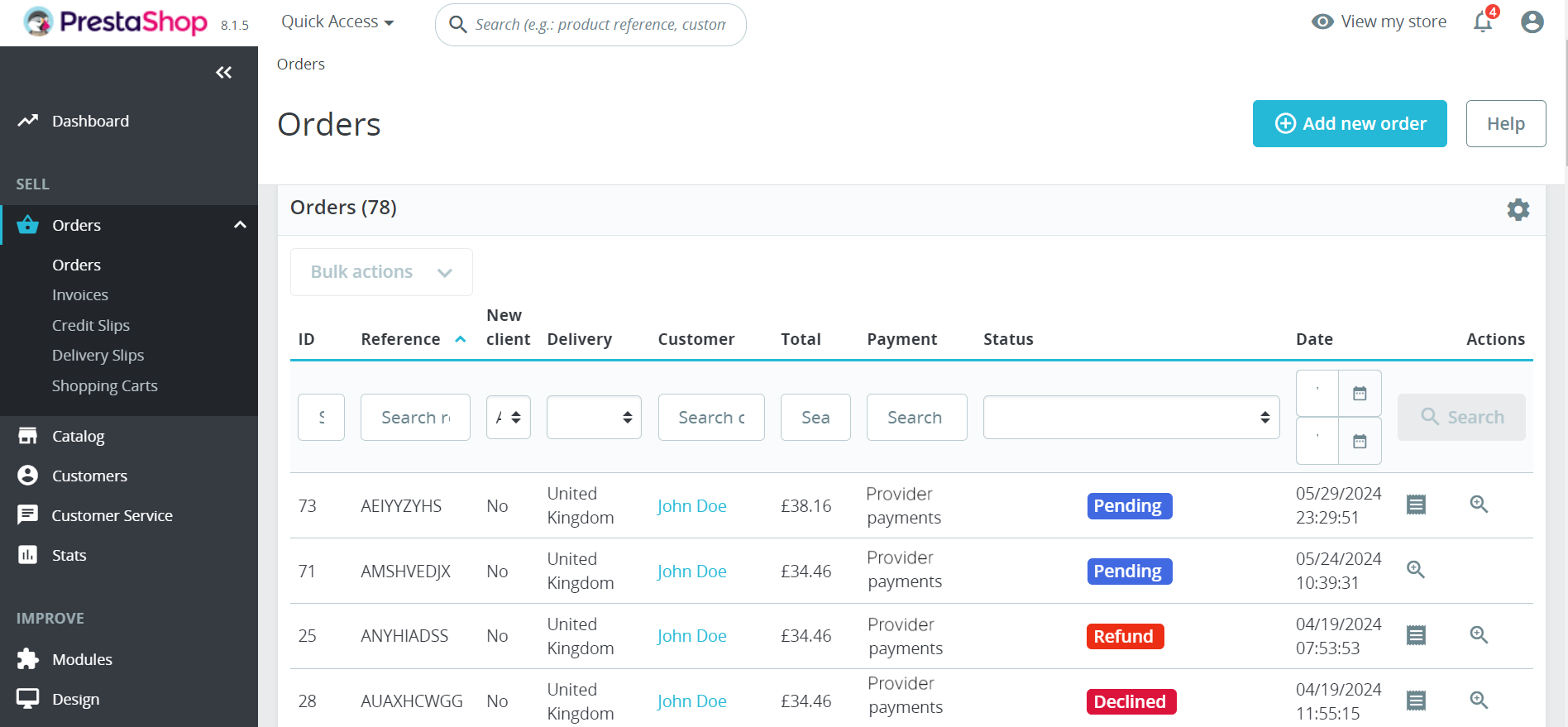This screenshot has width=1568, height=727.
Task: Expand the Bulk actions dropdown
Action: [381, 272]
